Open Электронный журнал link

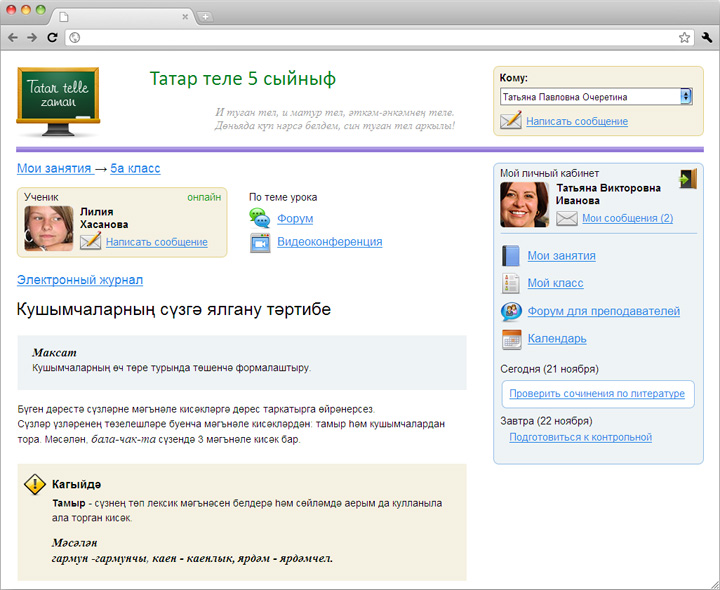click(x=80, y=280)
